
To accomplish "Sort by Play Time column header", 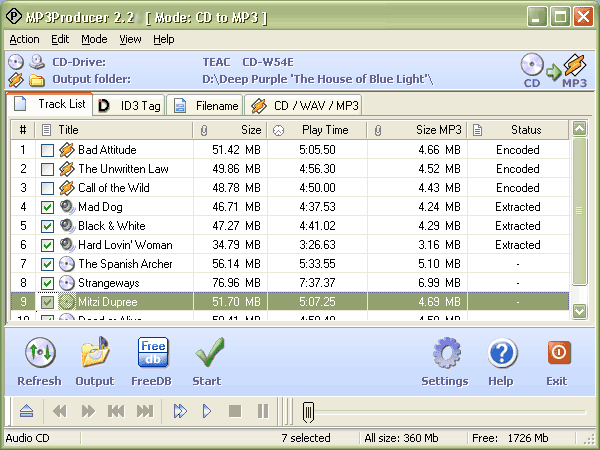I will (x=317, y=130).
